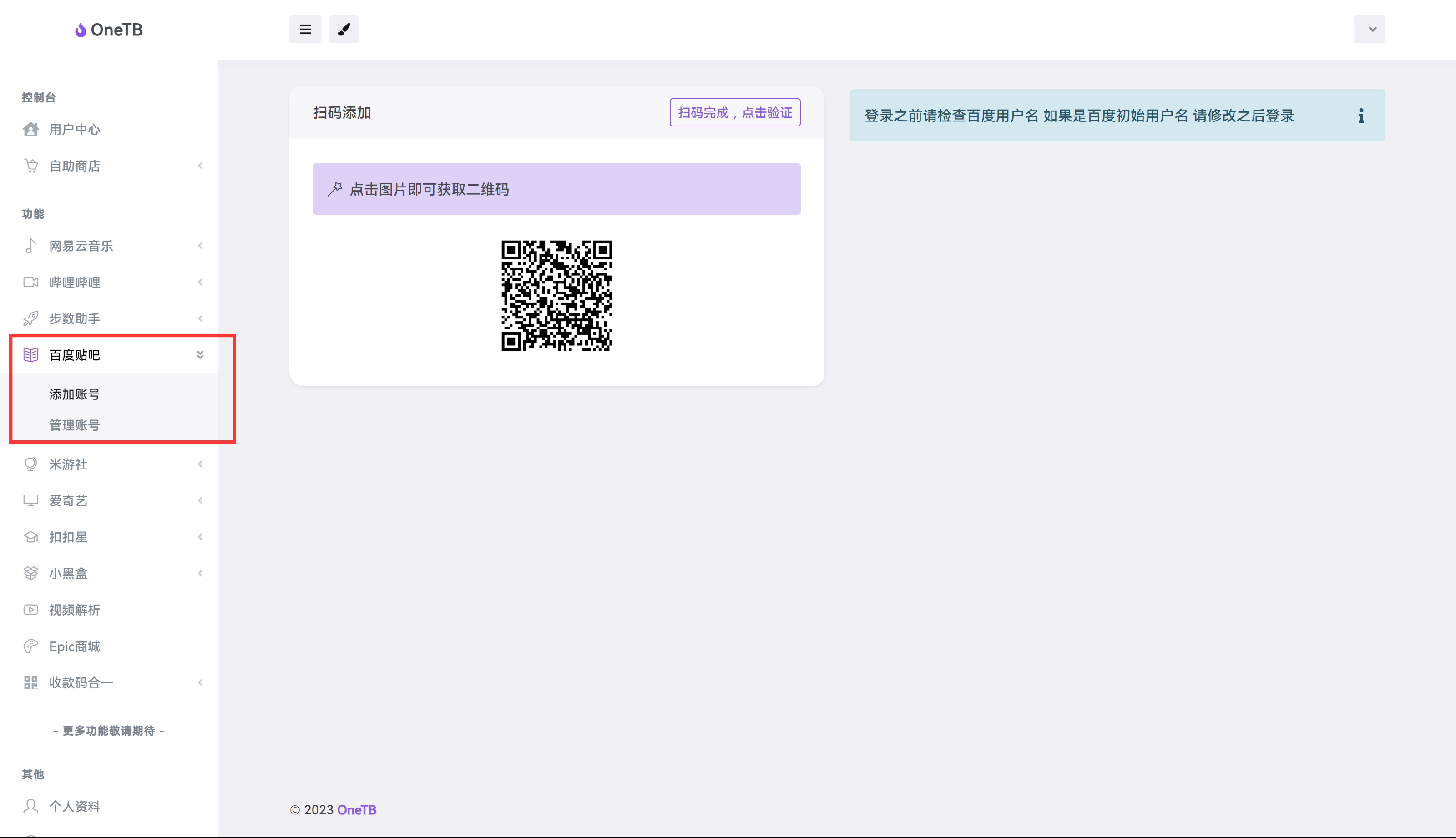Click the OneTB footer link
Image resolution: width=1456 pixels, height=838 pixels.
pyautogui.click(x=356, y=809)
